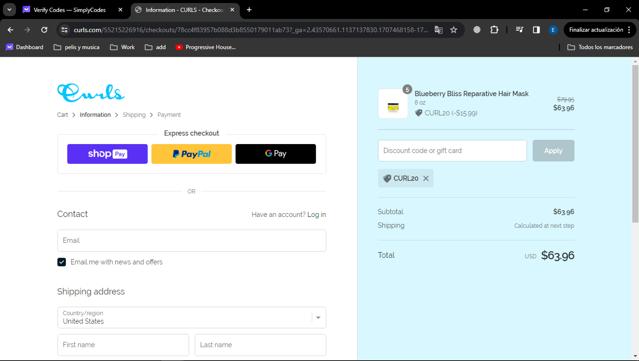Click Finalizar actualización button
The height and width of the screenshot is (361, 639).
pyautogui.click(x=596, y=30)
